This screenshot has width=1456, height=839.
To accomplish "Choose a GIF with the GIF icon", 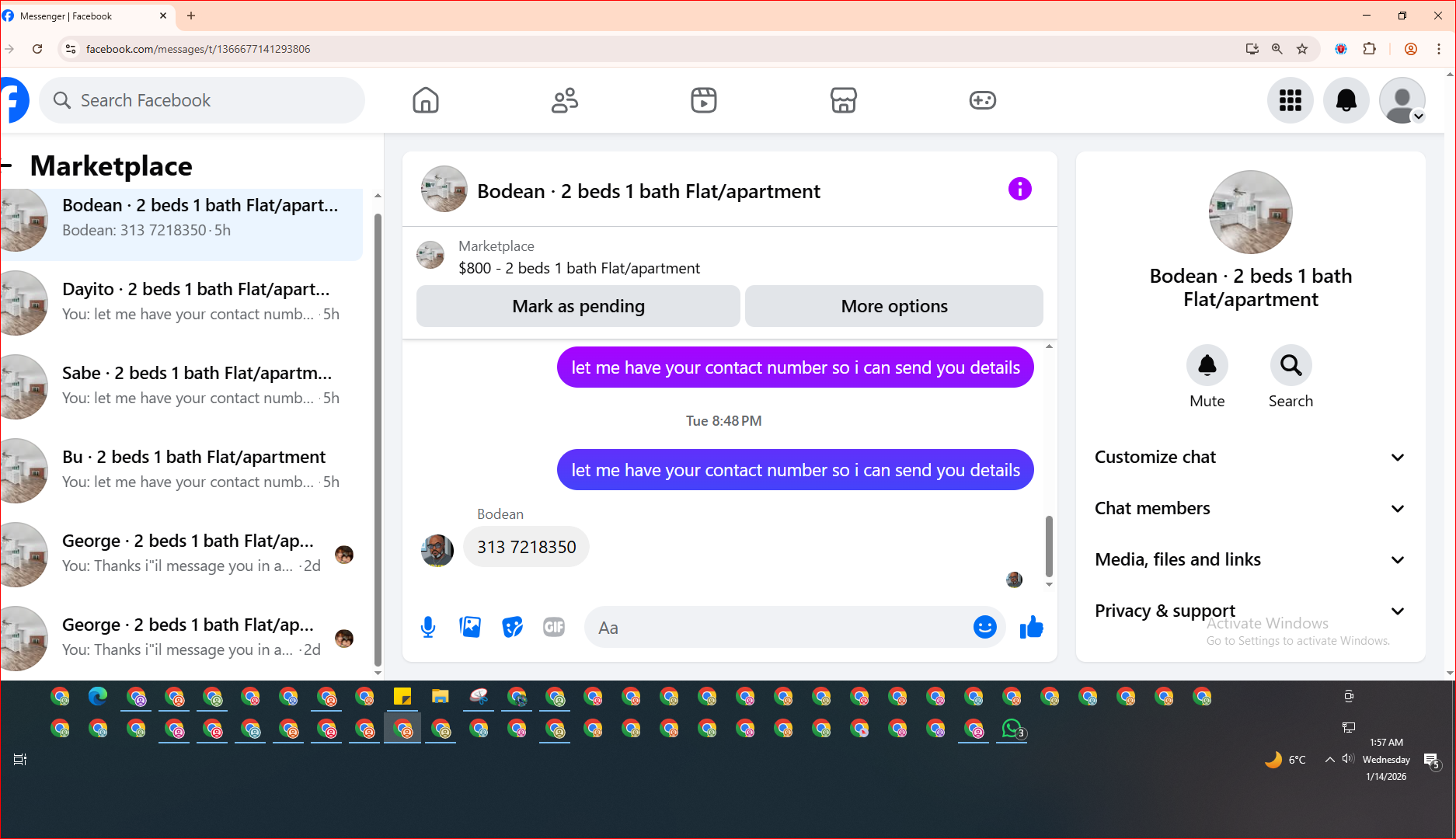I will [554, 627].
